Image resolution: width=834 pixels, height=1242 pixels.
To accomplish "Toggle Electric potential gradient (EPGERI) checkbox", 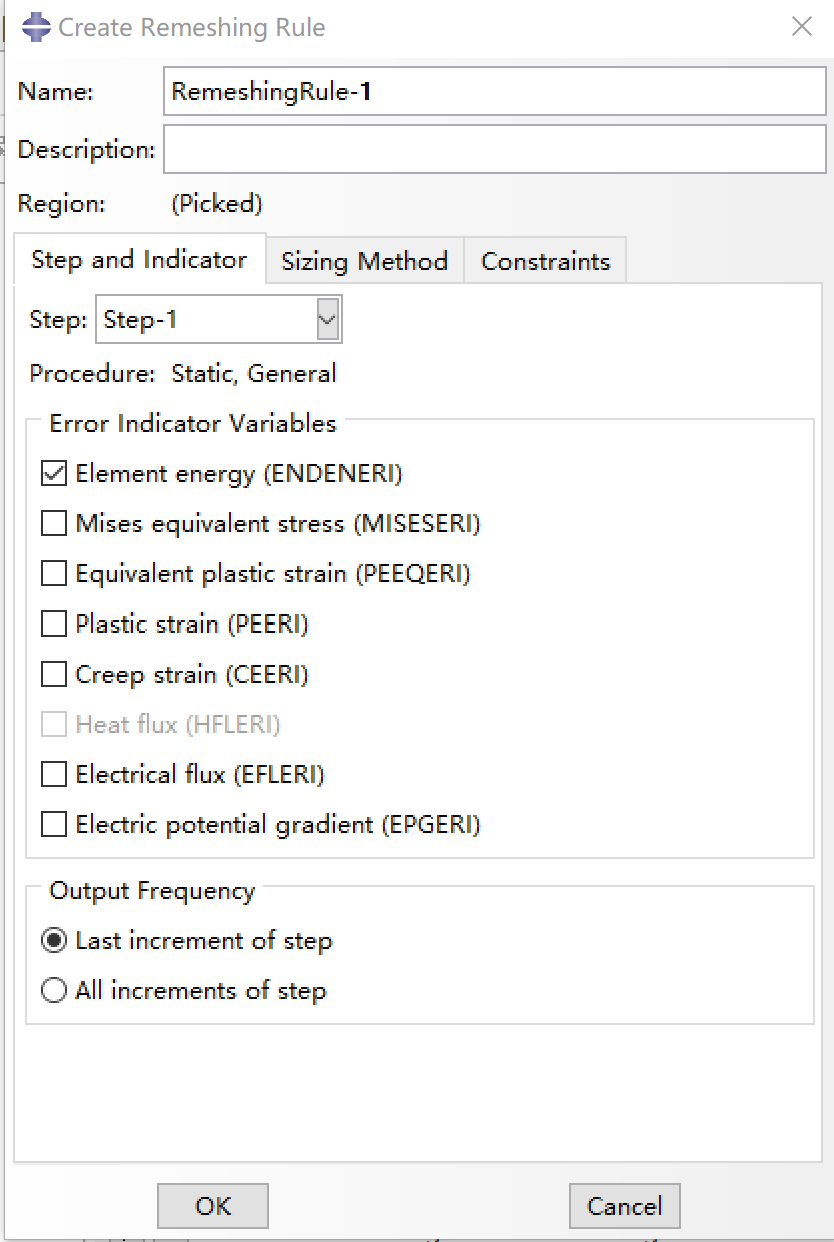I will 54,825.
